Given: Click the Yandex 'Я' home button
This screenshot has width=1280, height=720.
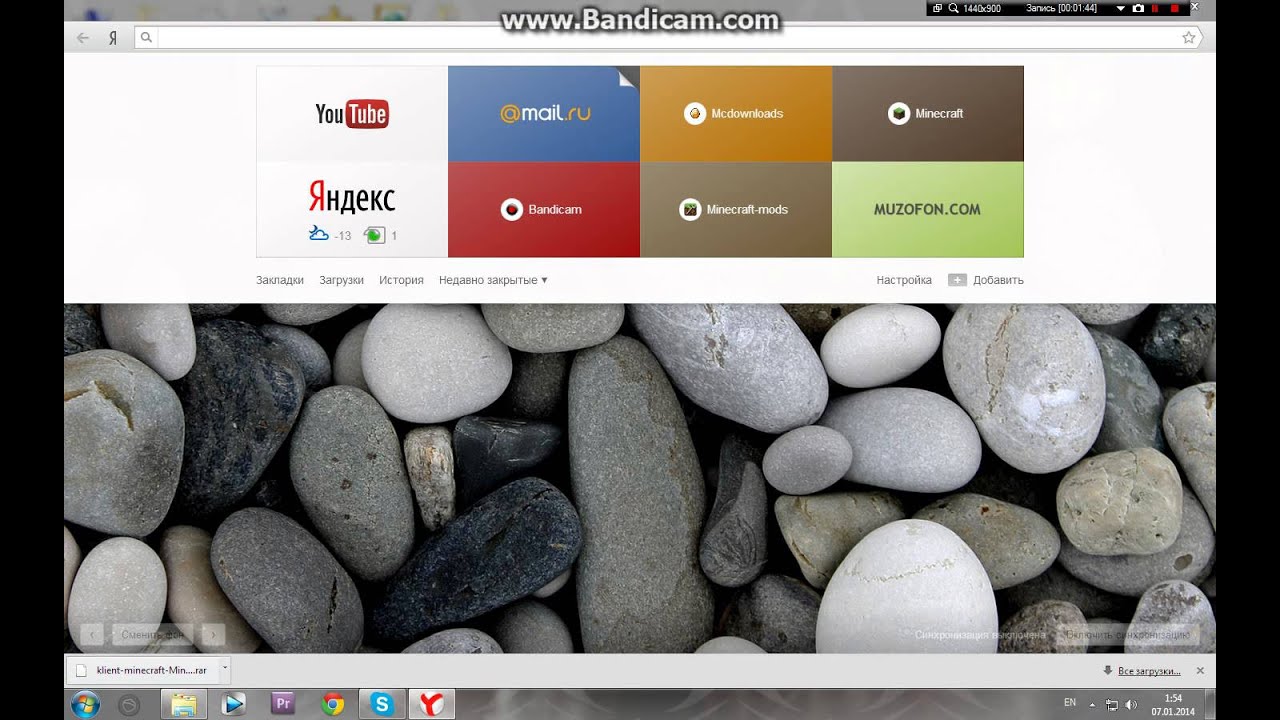Looking at the screenshot, I should pos(113,38).
